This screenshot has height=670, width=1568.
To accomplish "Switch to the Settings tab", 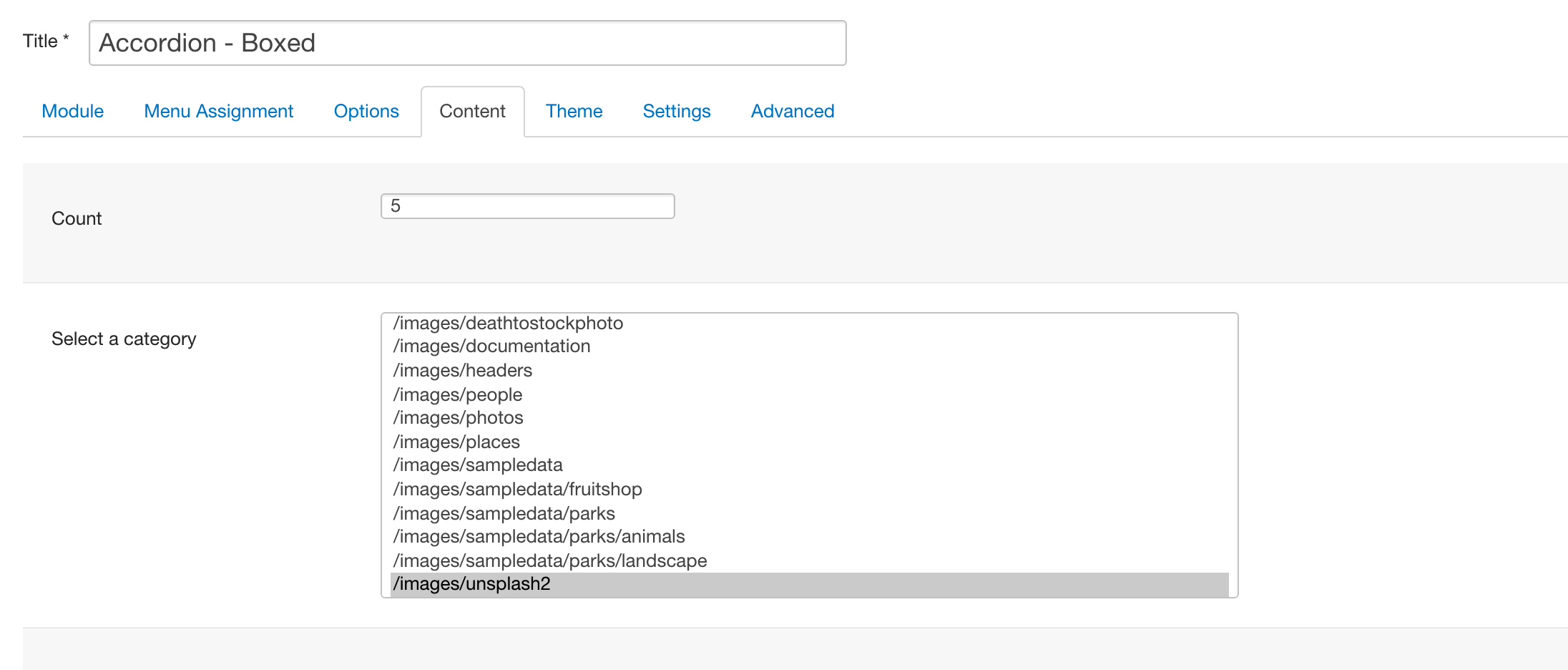I will pyautogui.click(x=677, y=111).
